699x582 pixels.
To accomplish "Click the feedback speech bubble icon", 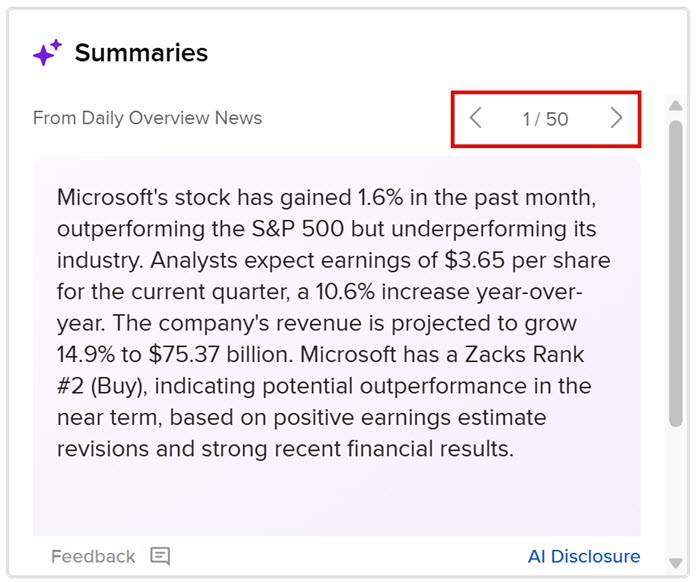I will [160, 556].
